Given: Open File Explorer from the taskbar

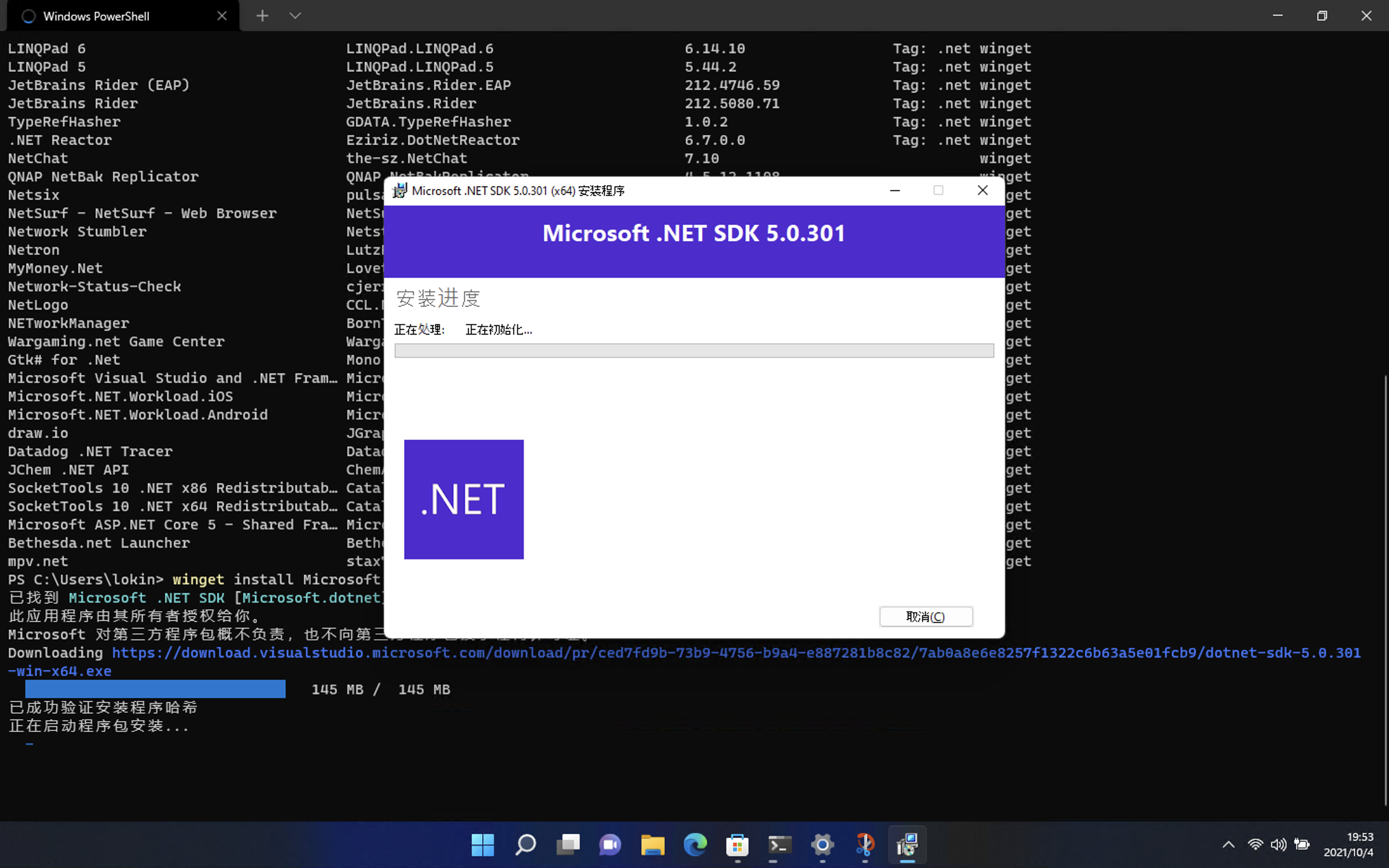Looking at the screenshot, I should coord(653,844).
